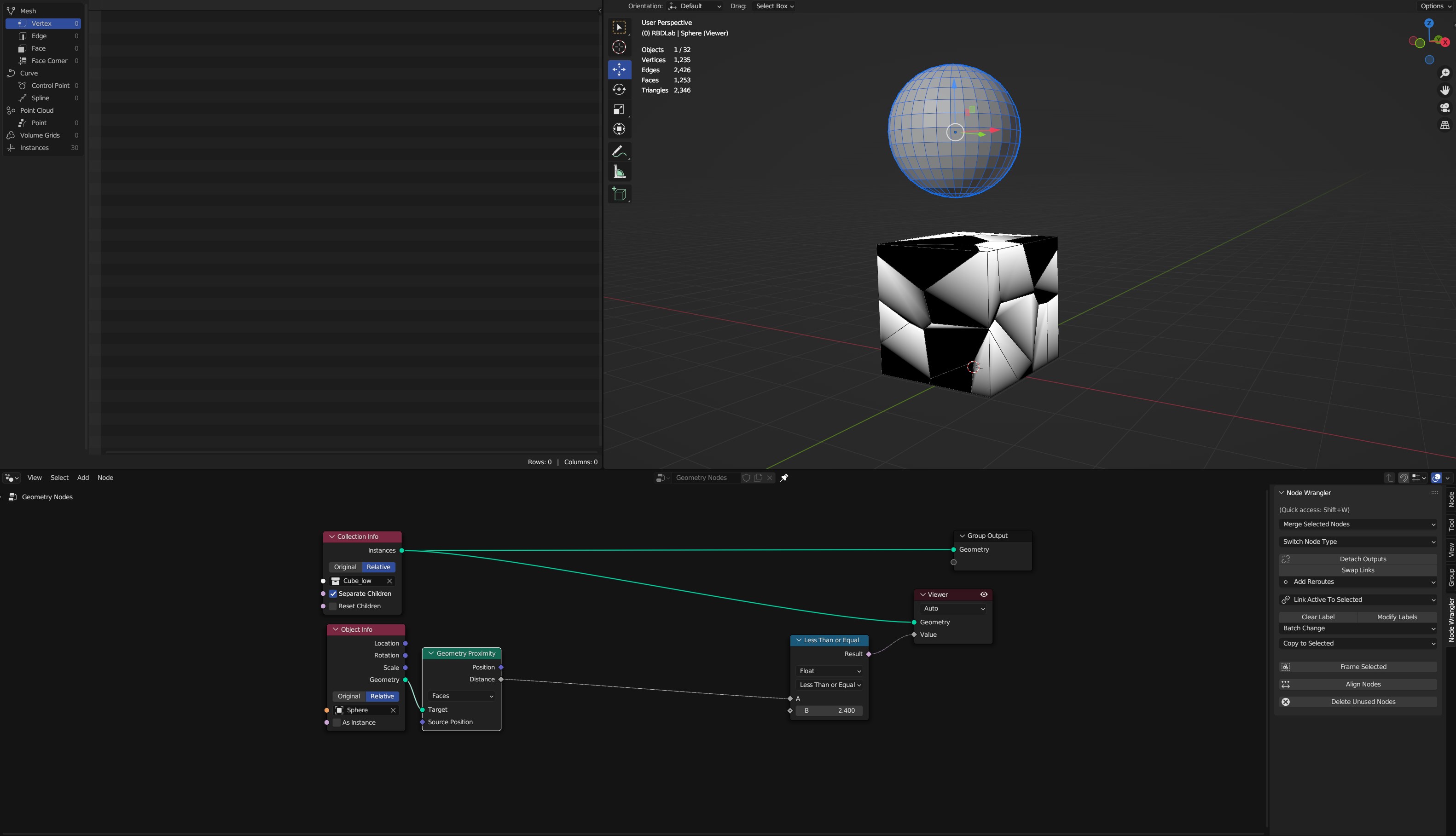Select Original in Collection Info node
Screen dimensions: 1456x836
tap(345, 567)
